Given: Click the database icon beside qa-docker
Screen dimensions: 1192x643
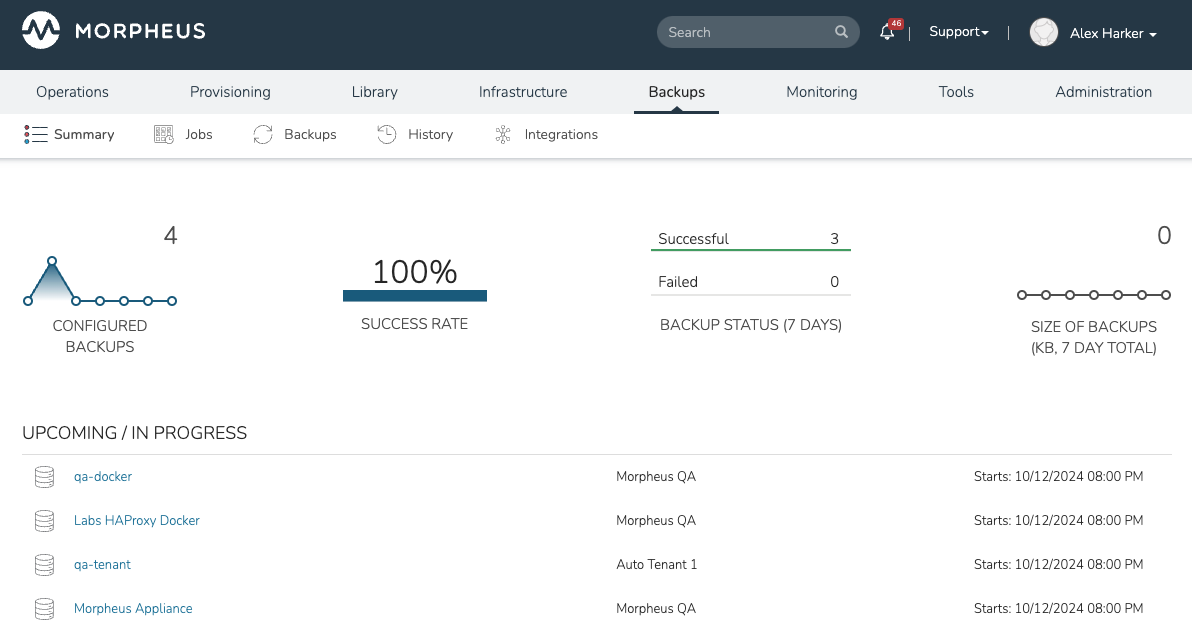Looking at the screenshot, I should point(44,477).
